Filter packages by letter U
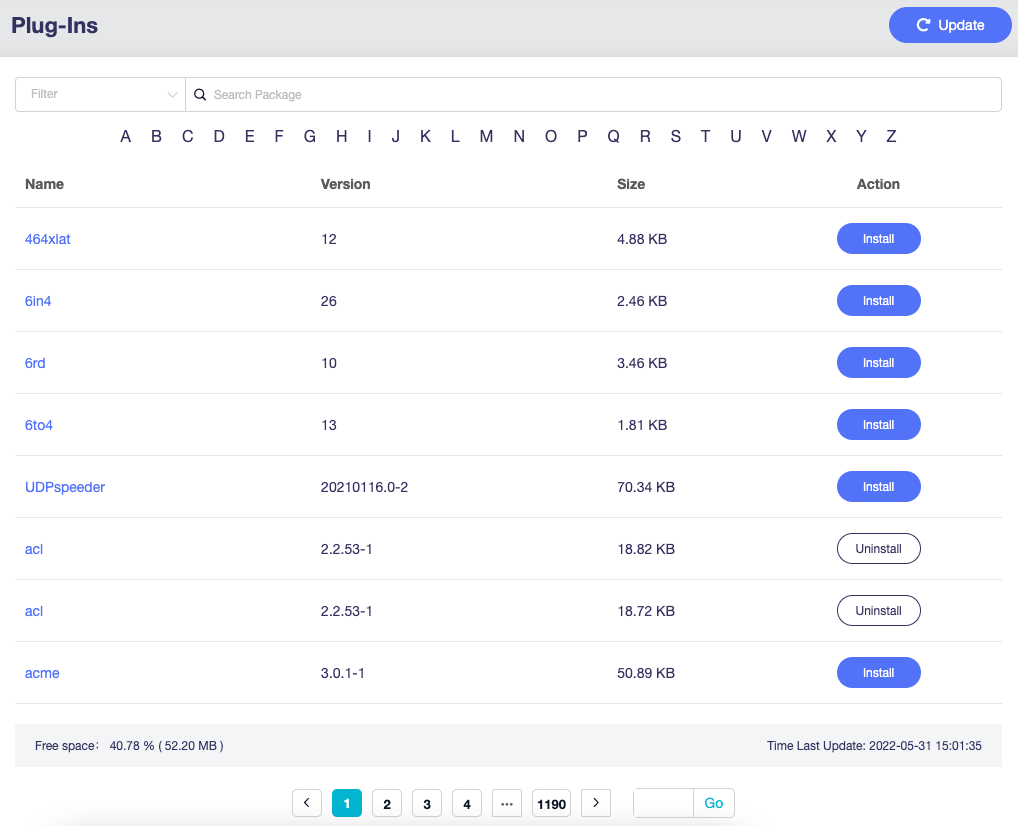The width and height of the screenshot is (1018, 826). [736, 136]
